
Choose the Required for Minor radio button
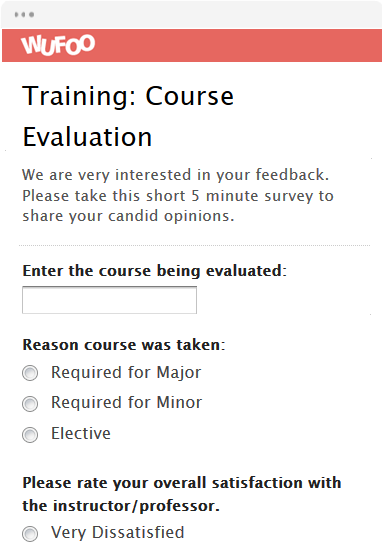(x=30, y=404)
